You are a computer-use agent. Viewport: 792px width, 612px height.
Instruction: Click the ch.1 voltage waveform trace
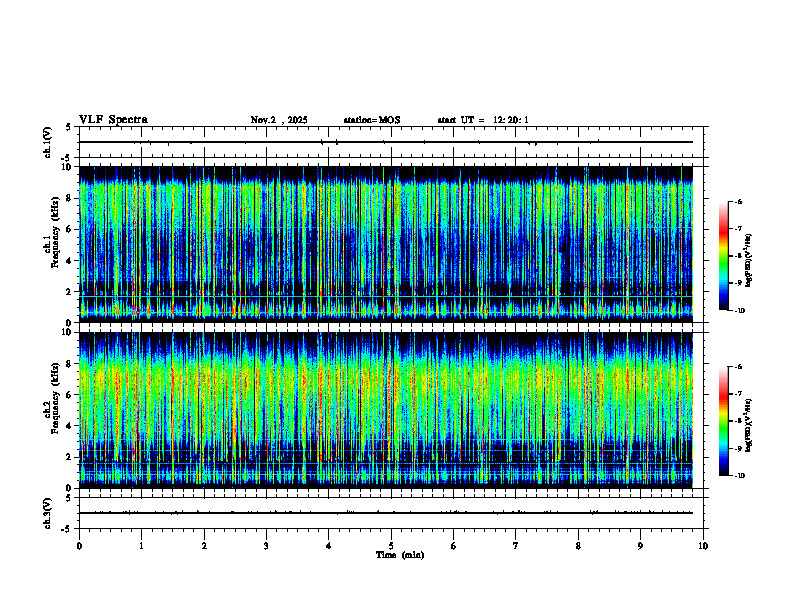click(x=386, y=142)
